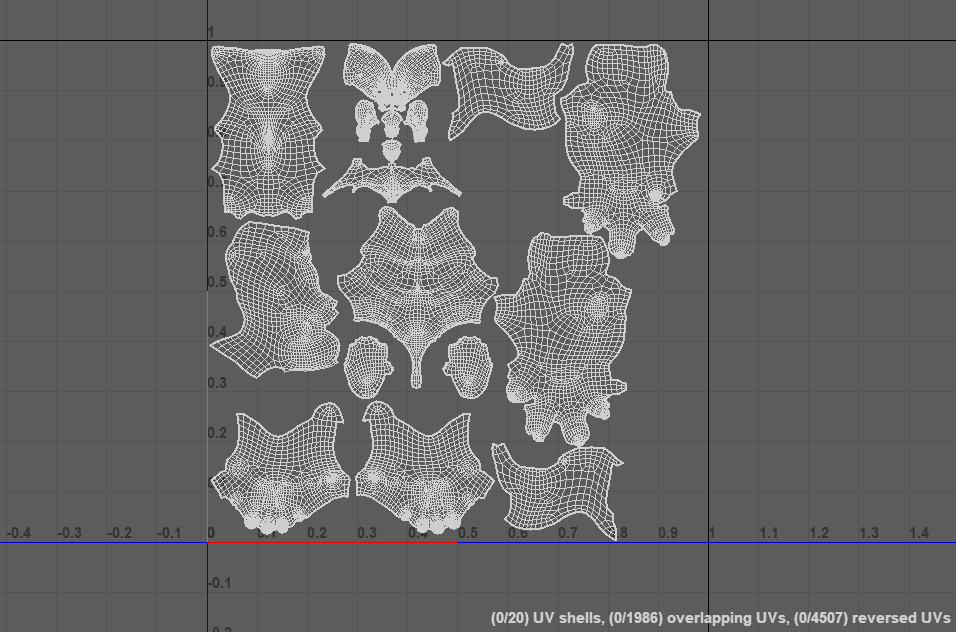Click the tiny acorn-shaped shell above the bat-wing shell
Image resolution: width=956 pixels, height=632 pixels.
click(392, 150)
